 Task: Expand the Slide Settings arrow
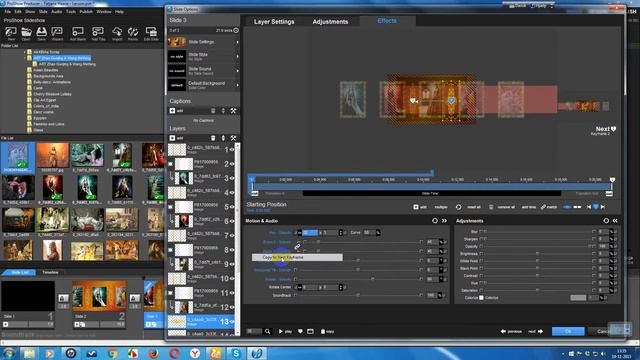coord(238,42)
